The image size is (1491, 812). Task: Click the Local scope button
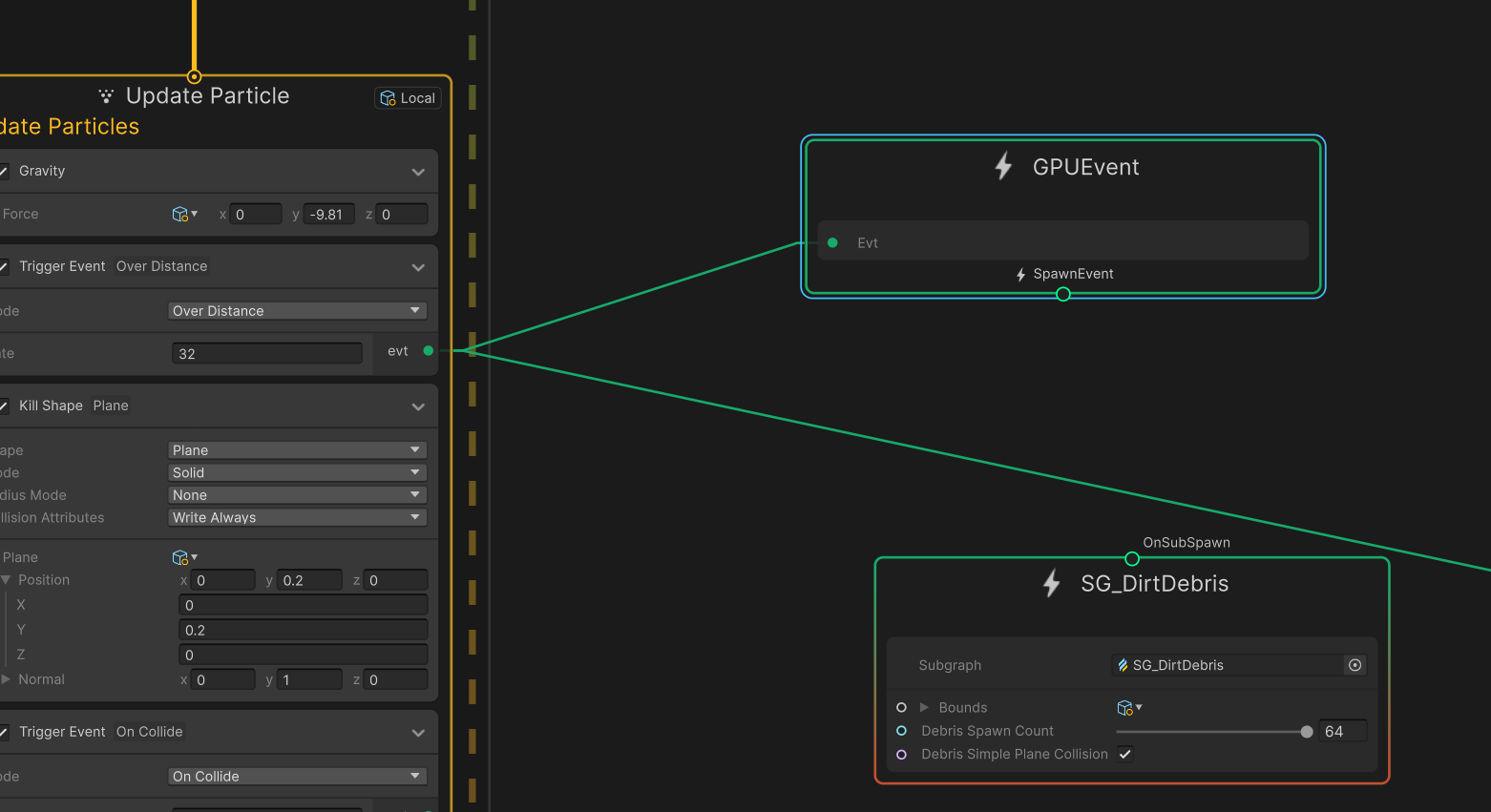[x=408, y=97]
